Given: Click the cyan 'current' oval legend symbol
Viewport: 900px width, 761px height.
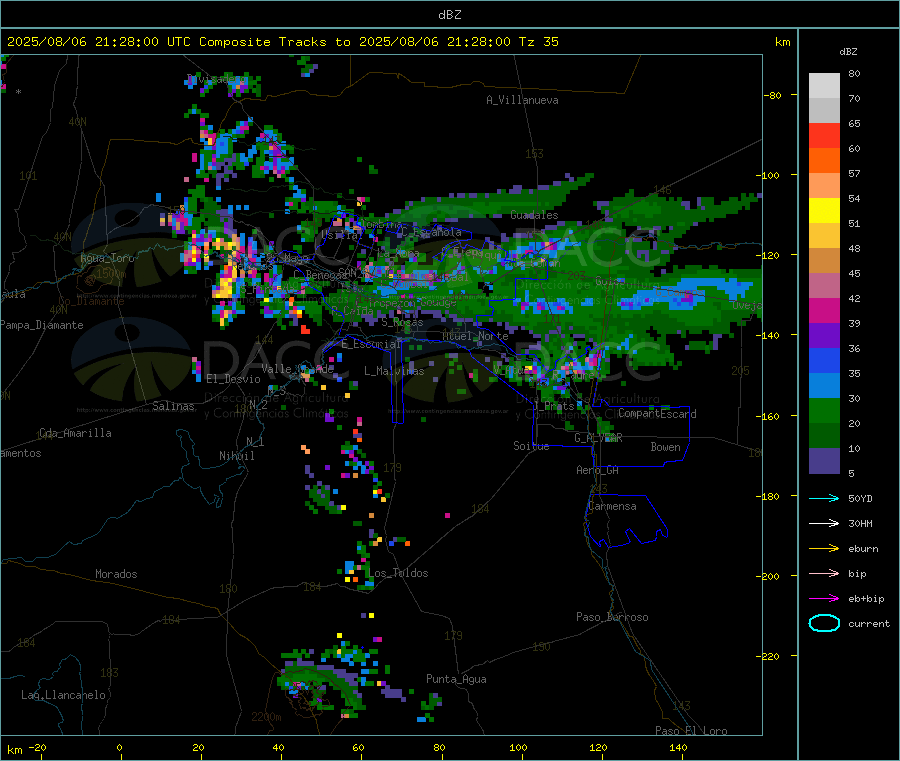Looking at the screenshot, I should 824,623.
